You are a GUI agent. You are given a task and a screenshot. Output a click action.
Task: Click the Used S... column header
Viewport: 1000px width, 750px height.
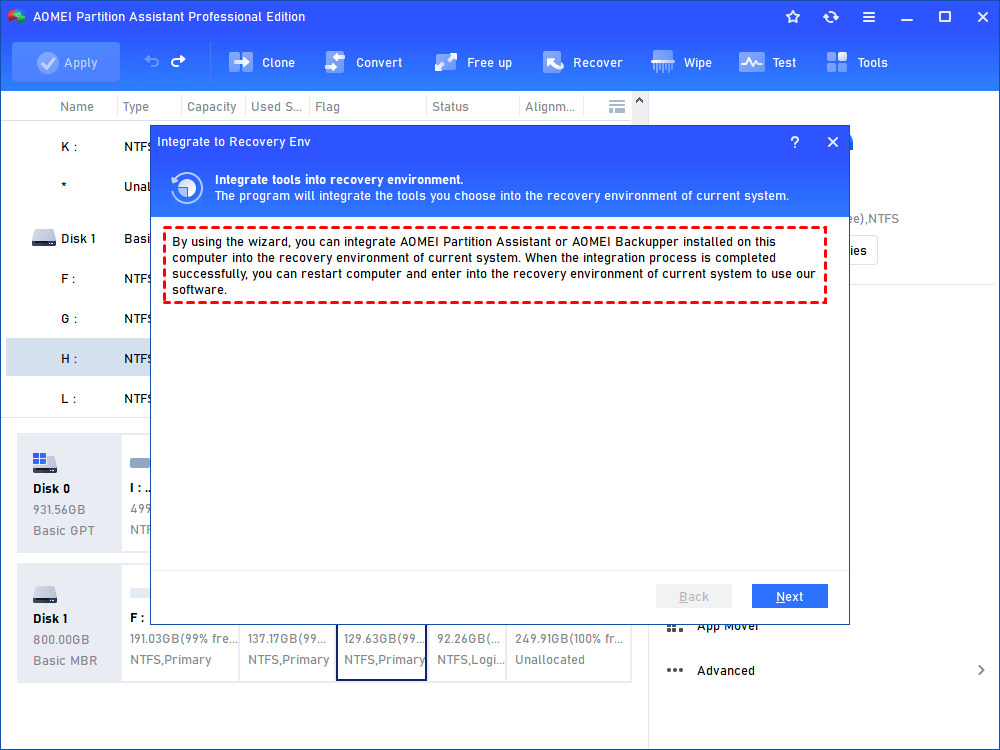pos(276,107)
